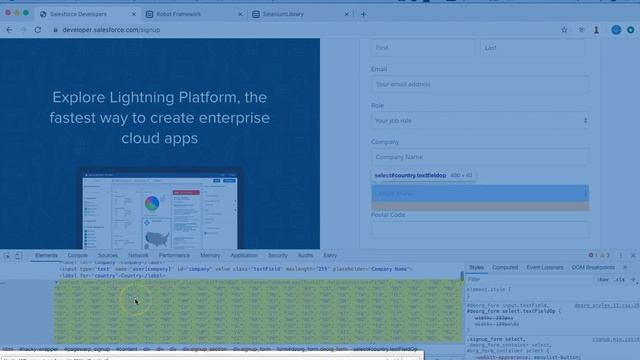This screenshot has width=640, height=360.
Task: Click the browser address bar URL
Action: click(111, 30)
